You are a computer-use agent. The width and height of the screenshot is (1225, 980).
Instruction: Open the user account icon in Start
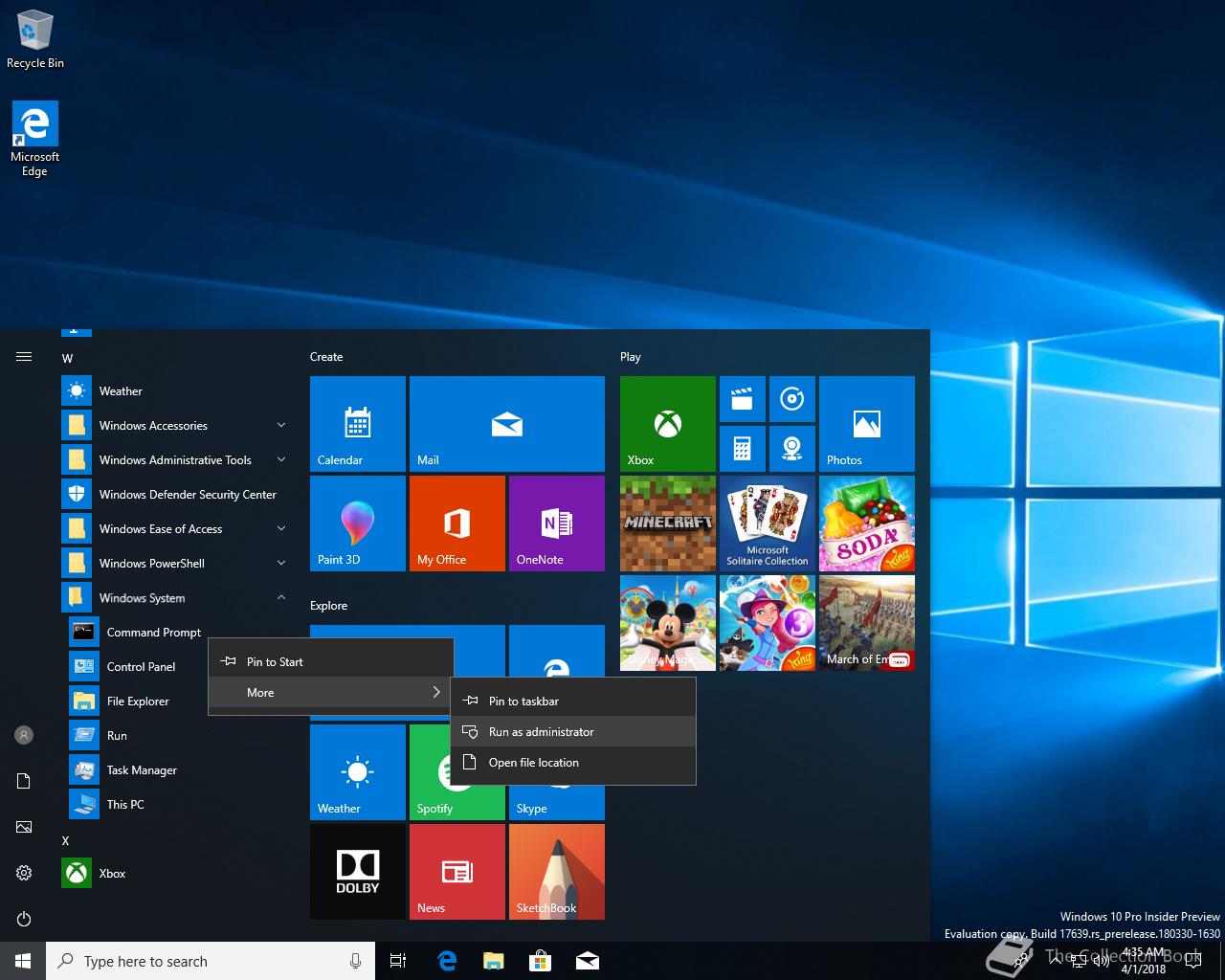24,735
